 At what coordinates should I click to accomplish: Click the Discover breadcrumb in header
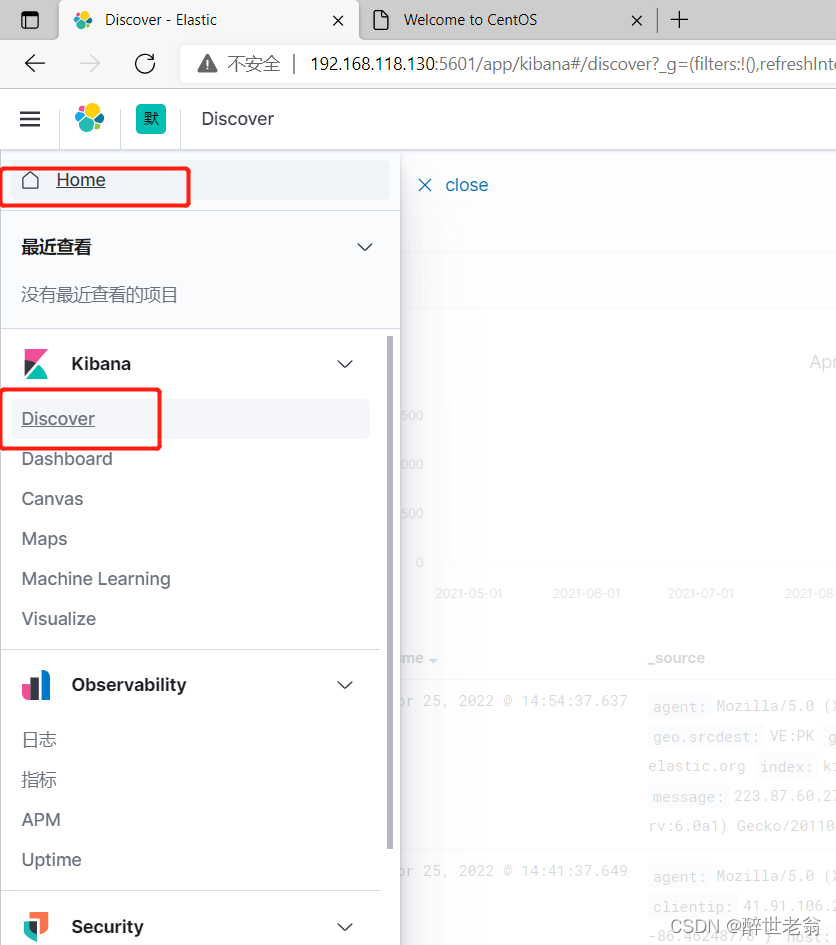(237, 119)
